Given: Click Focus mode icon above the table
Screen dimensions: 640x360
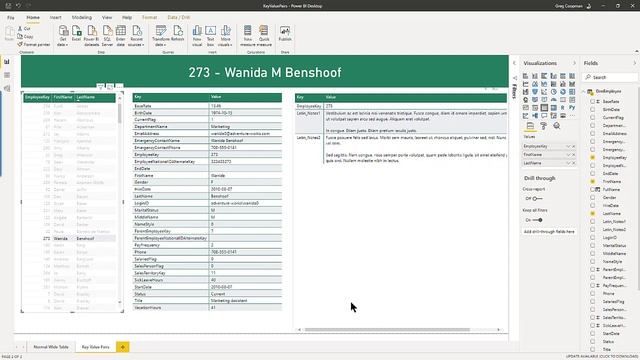Looking at the screenshot, I should 110,87.
